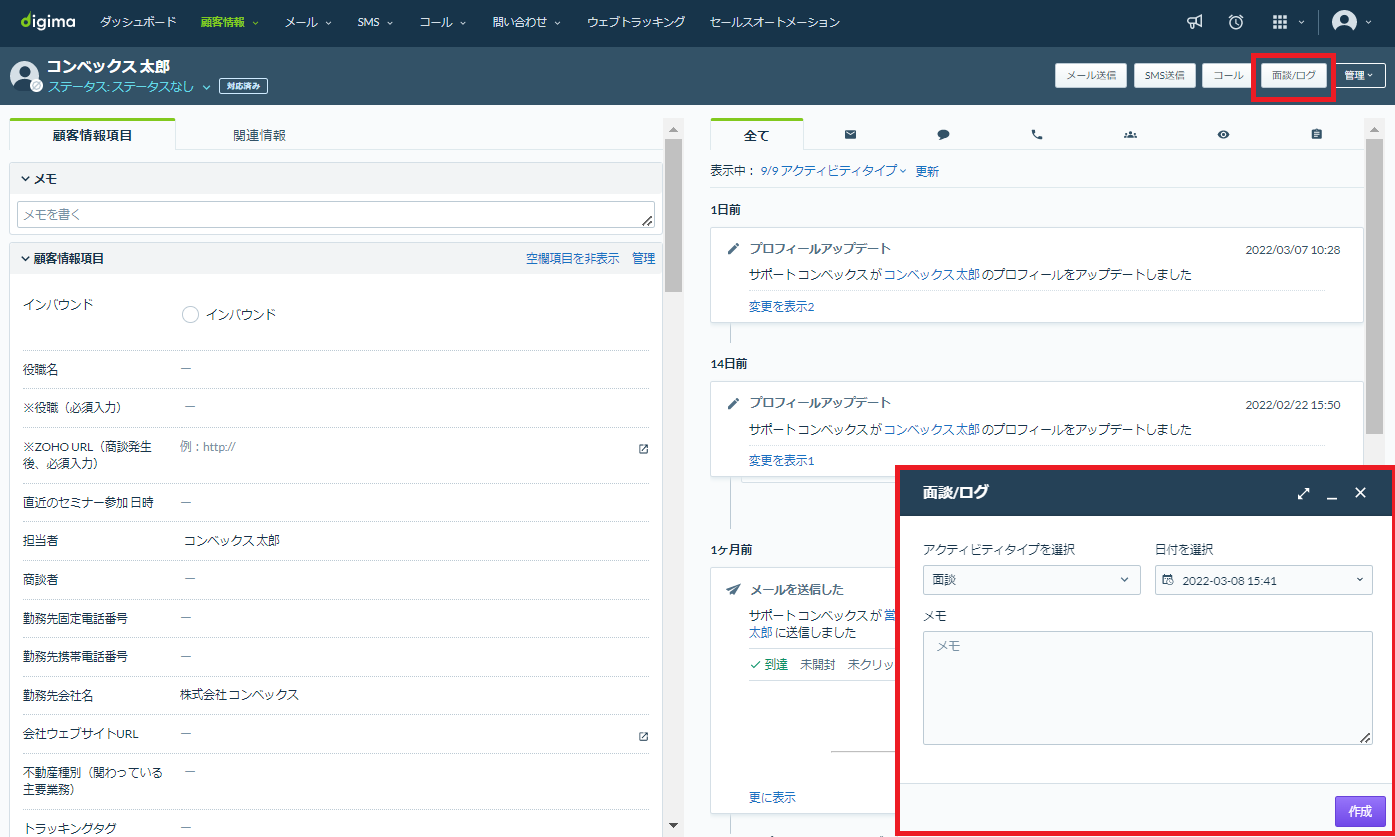Click the 面談/ログ button
1395x837 pixels.
(1294, 75)
